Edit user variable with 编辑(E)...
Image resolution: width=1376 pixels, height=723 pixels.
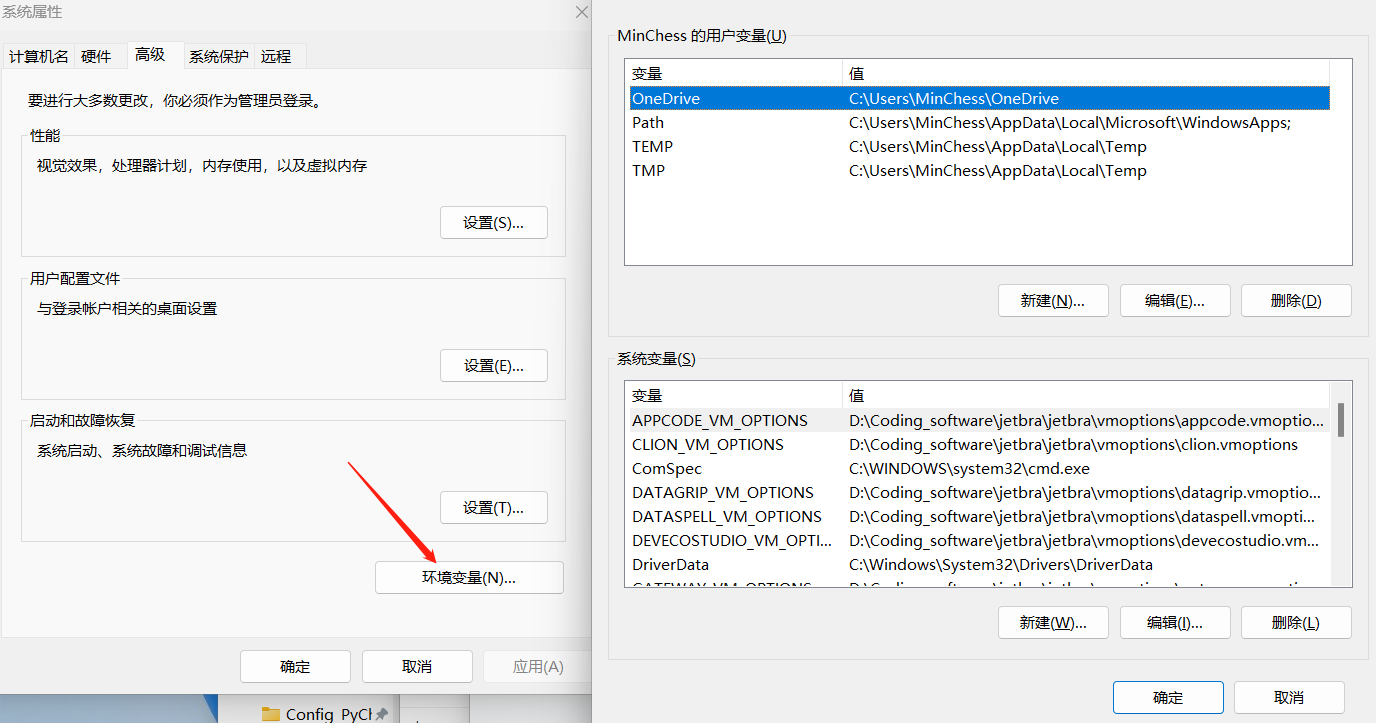tap(1175, 300)
